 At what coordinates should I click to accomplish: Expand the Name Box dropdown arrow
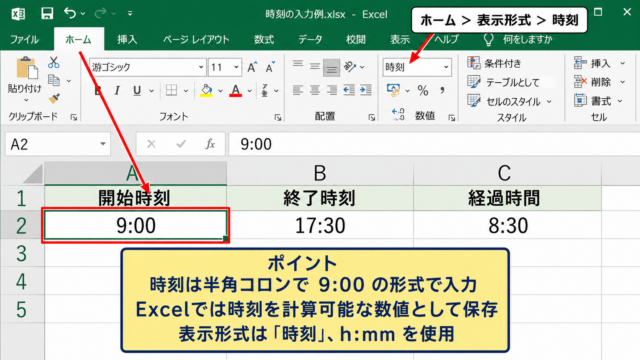point(103,144)
